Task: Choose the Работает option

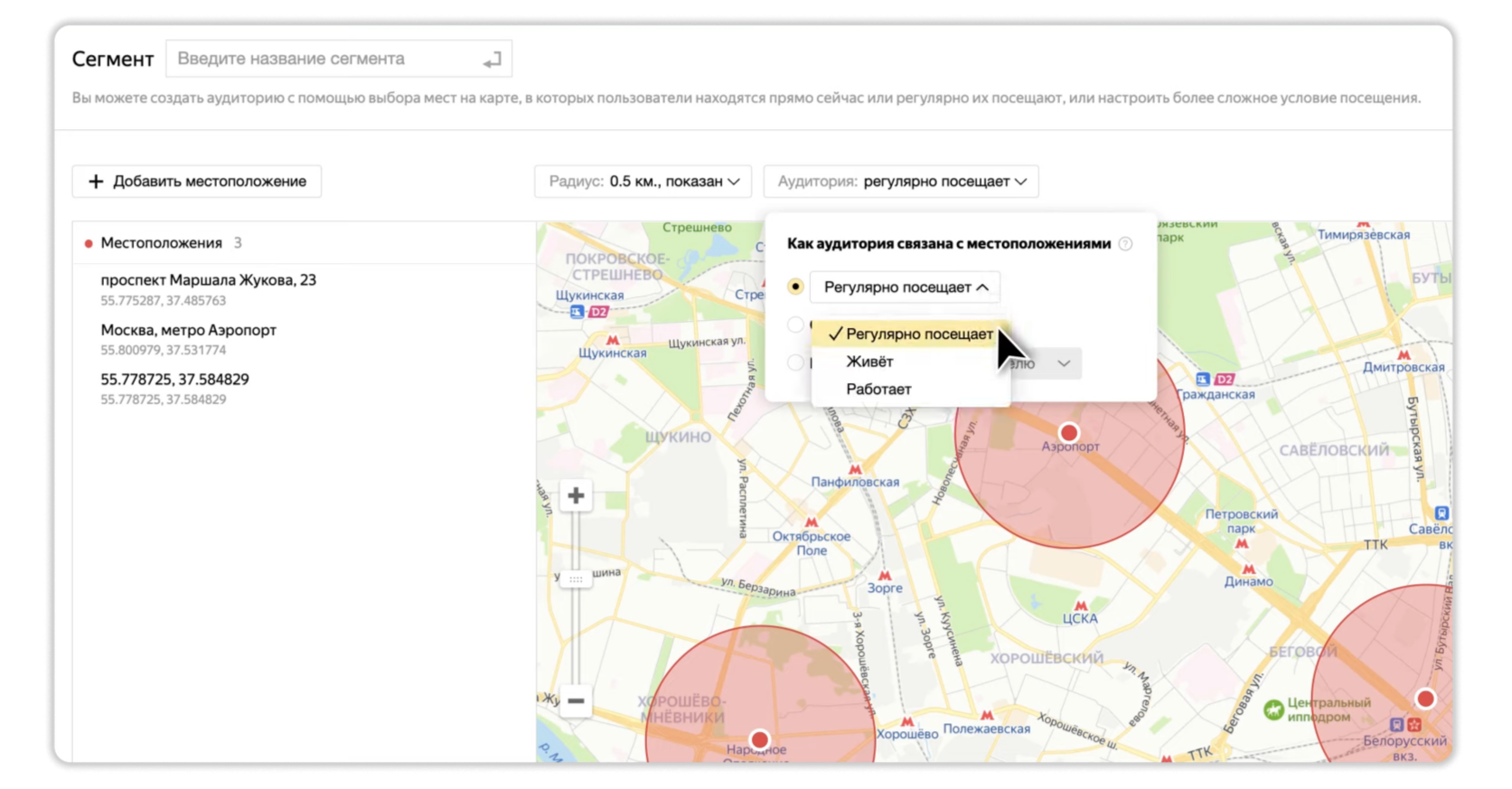Action: click(911, 390)
